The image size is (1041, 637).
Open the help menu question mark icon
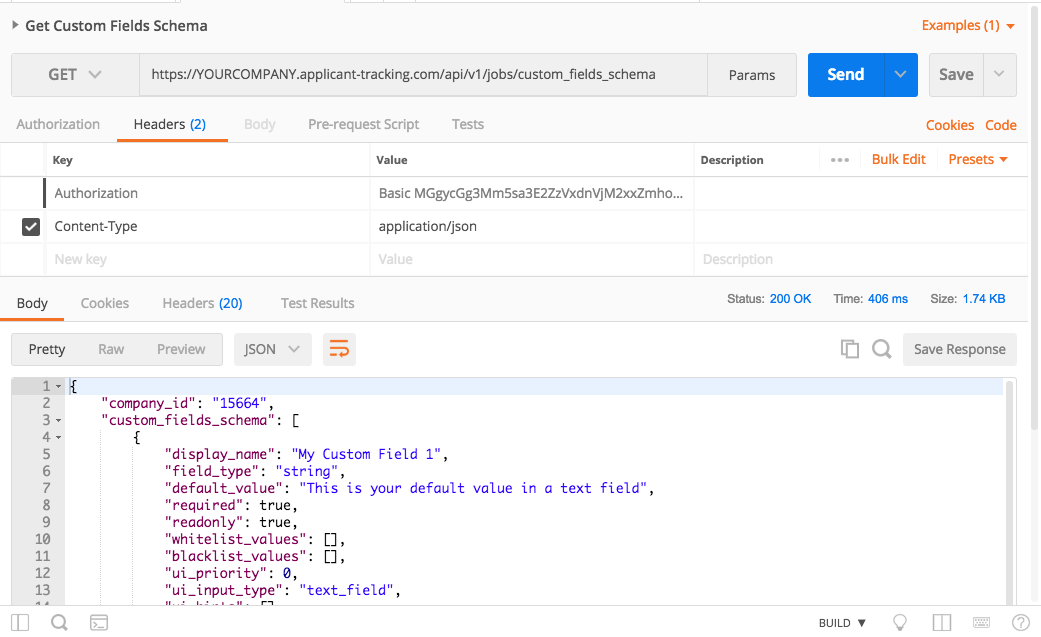coord(1020,622)
